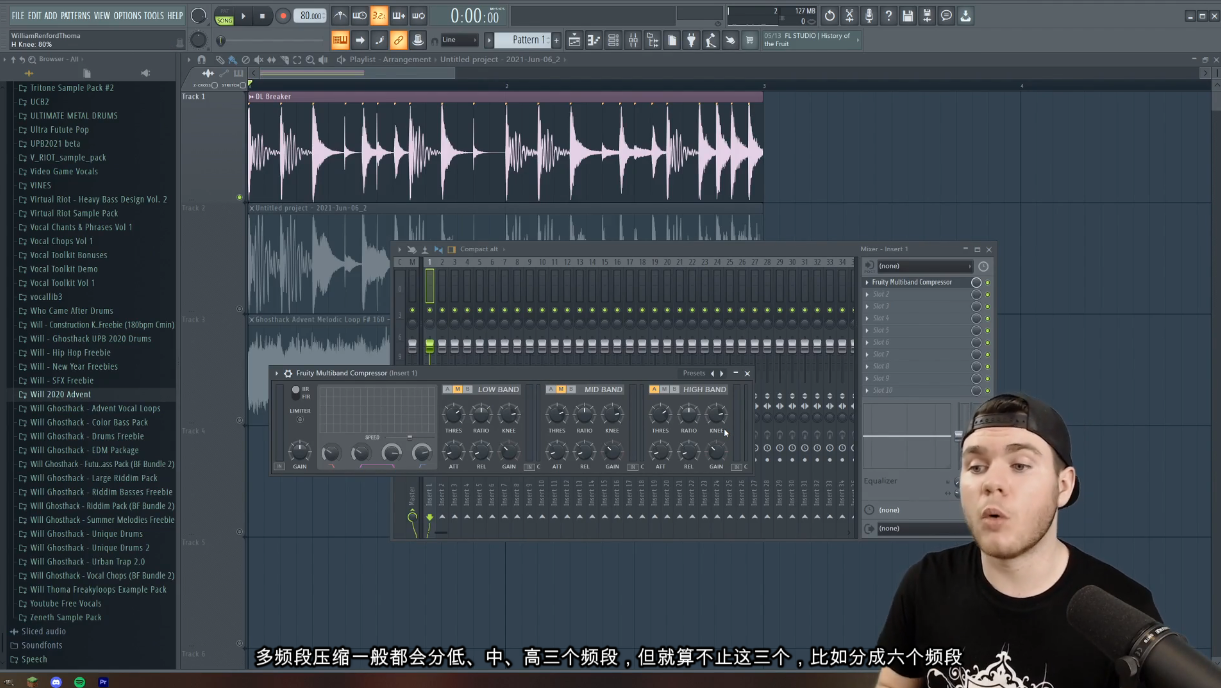Select Fruity Multiband Compressor effect slot
1221x688 pixels.
[912, 283]
